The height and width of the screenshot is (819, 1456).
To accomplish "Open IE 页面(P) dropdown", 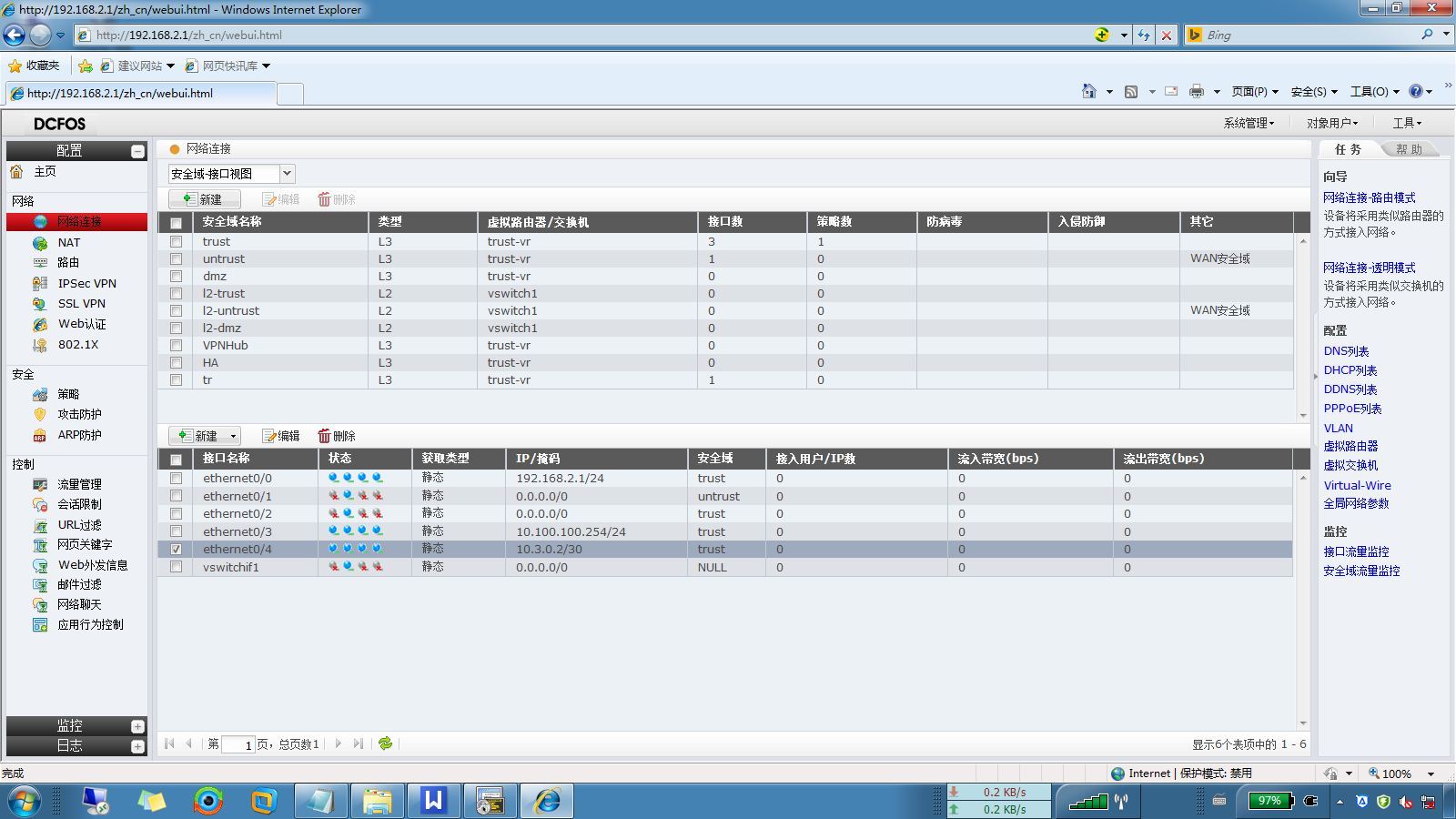I will 1255,91.
